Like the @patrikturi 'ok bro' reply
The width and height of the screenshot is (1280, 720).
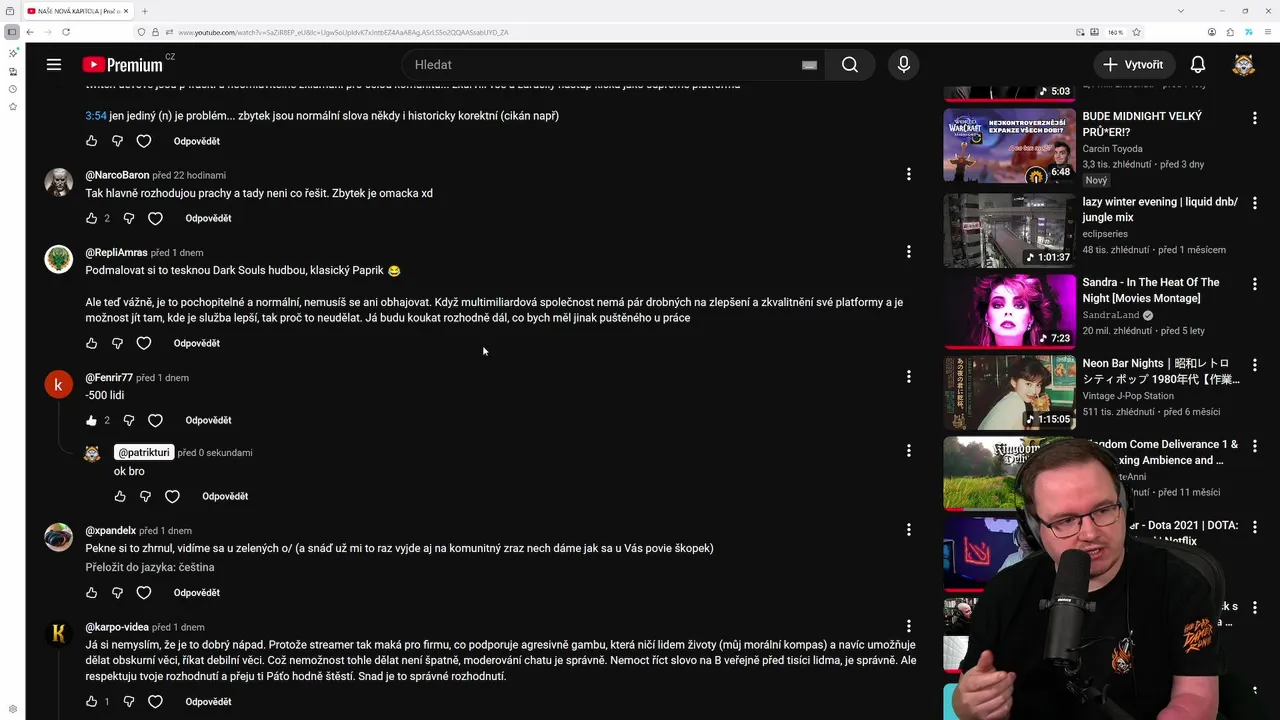[x=120, y=496]
